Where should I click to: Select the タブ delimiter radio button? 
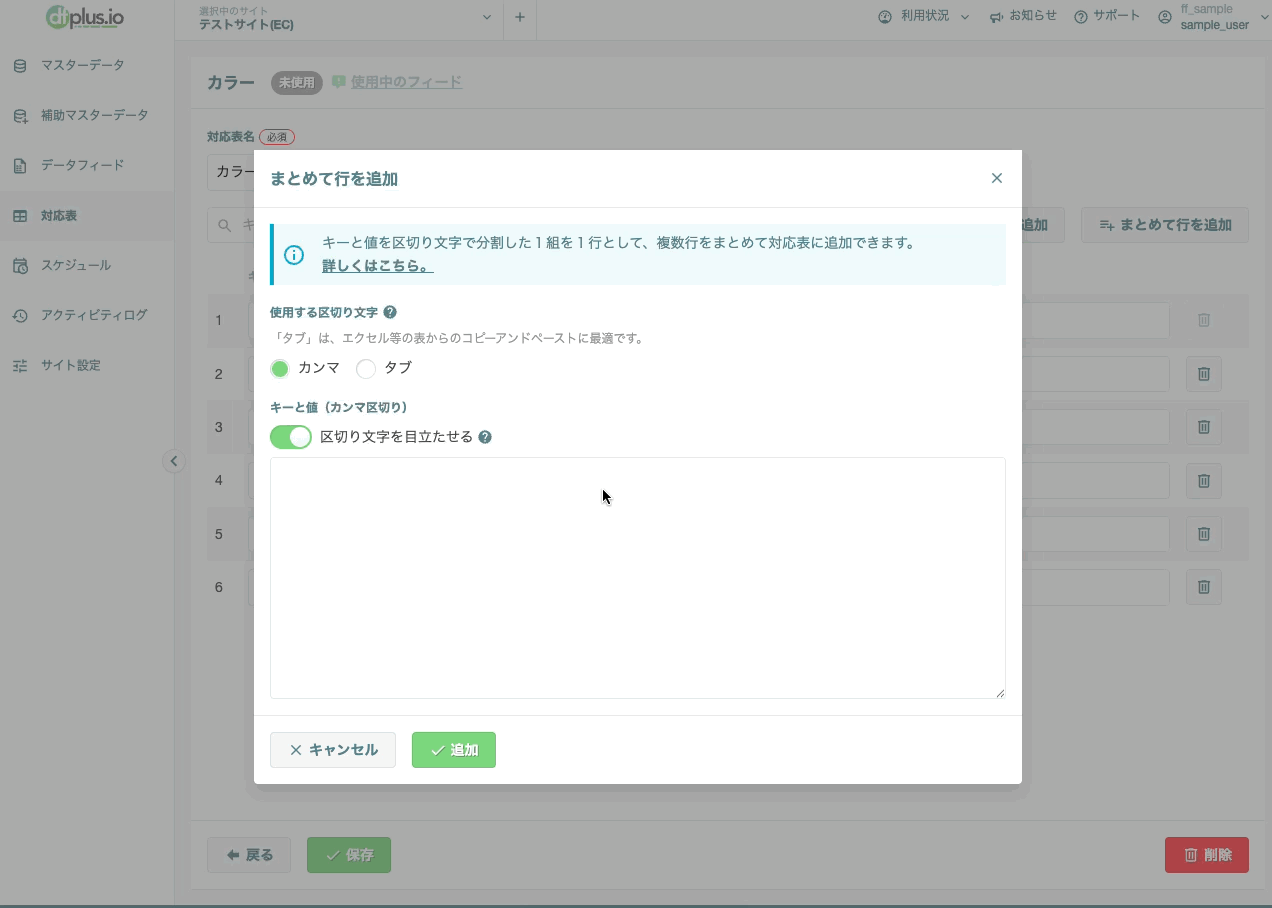click(366, 368)
